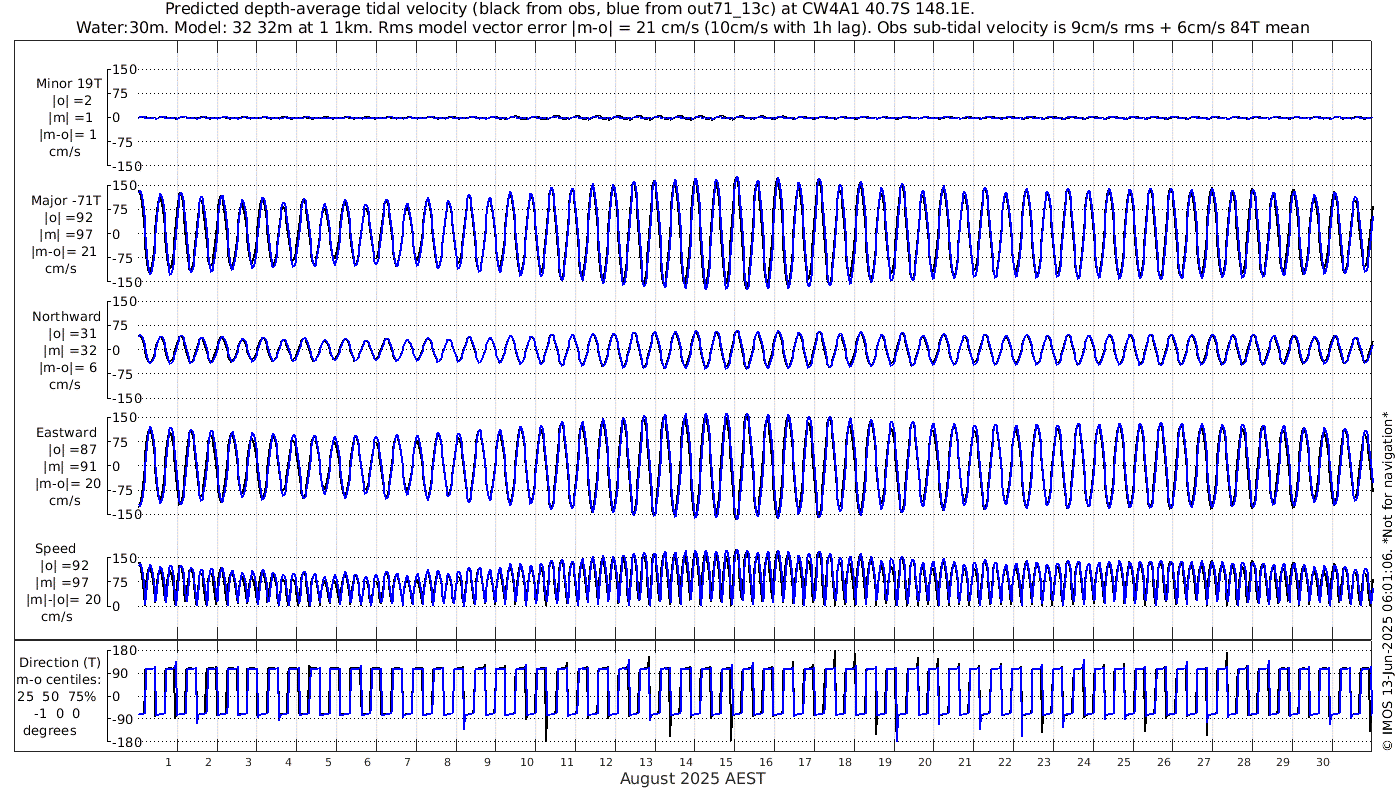The height and width of the screenshot is (800, 1400).
Task: Click the '|m-o|= 21' statistic in the Major panel
Action: pos(66,252)
